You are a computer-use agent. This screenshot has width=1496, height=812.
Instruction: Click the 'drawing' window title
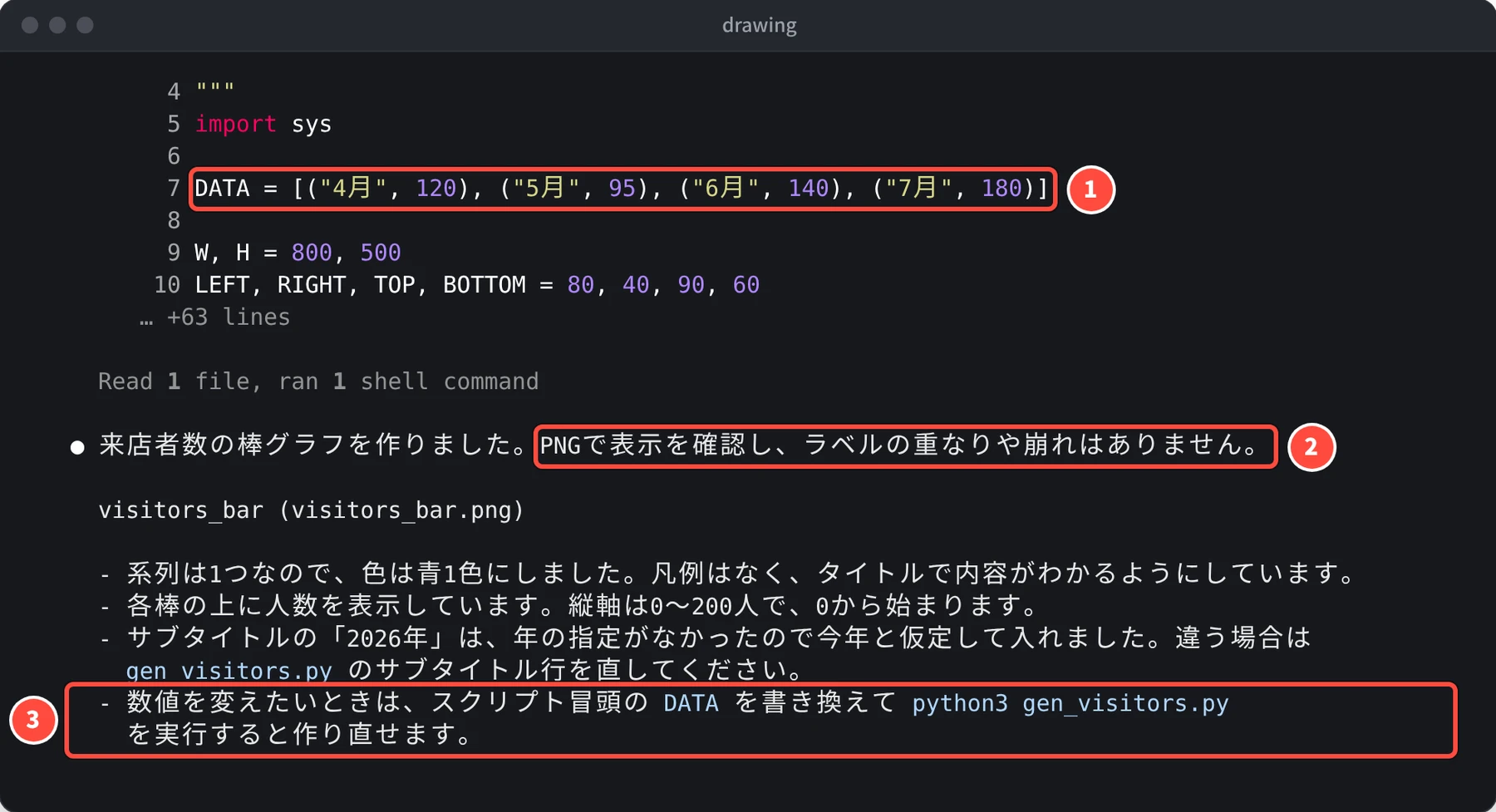tap(759, 25)
